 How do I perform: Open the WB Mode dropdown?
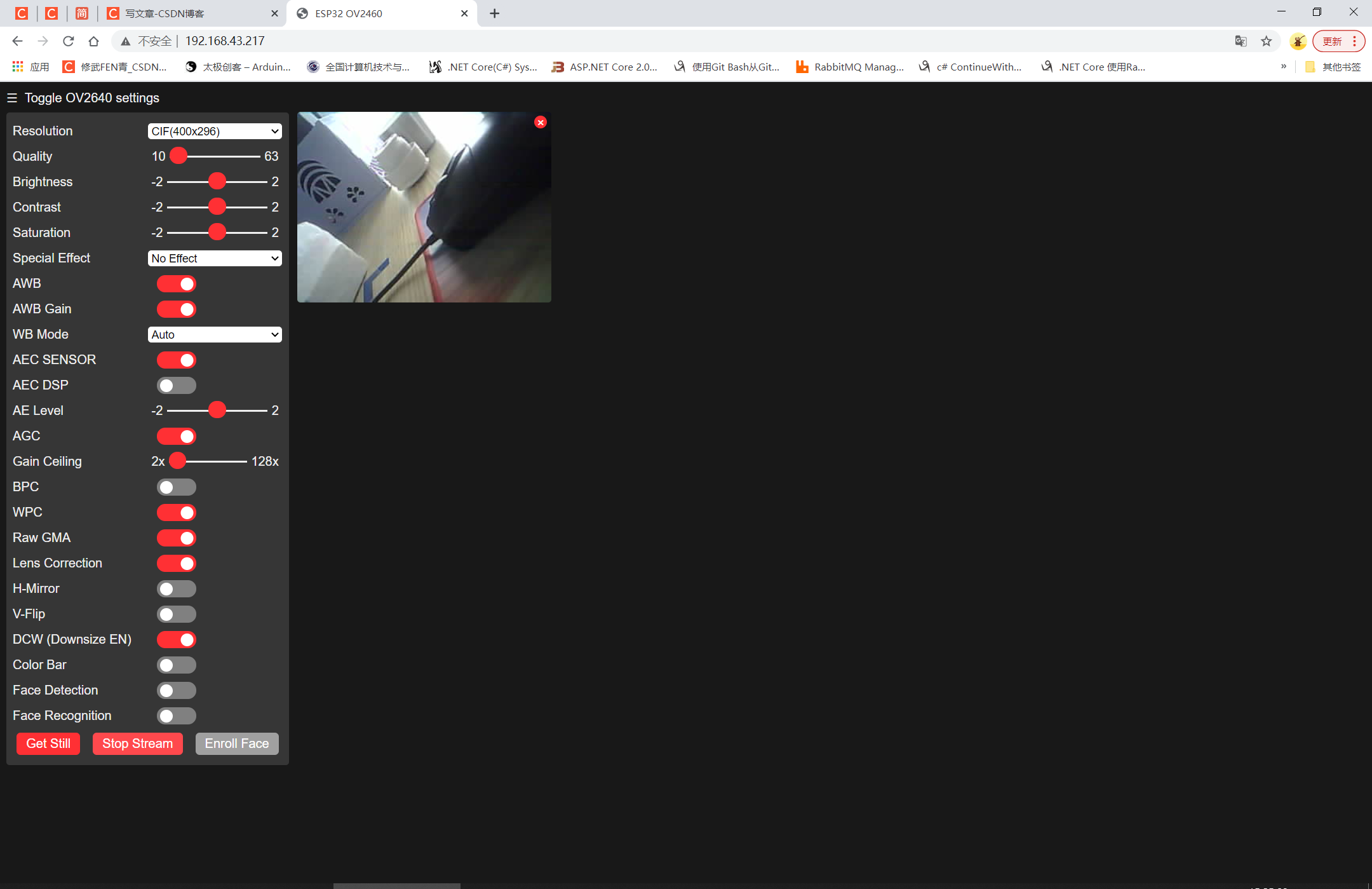(x=215, y=334)
